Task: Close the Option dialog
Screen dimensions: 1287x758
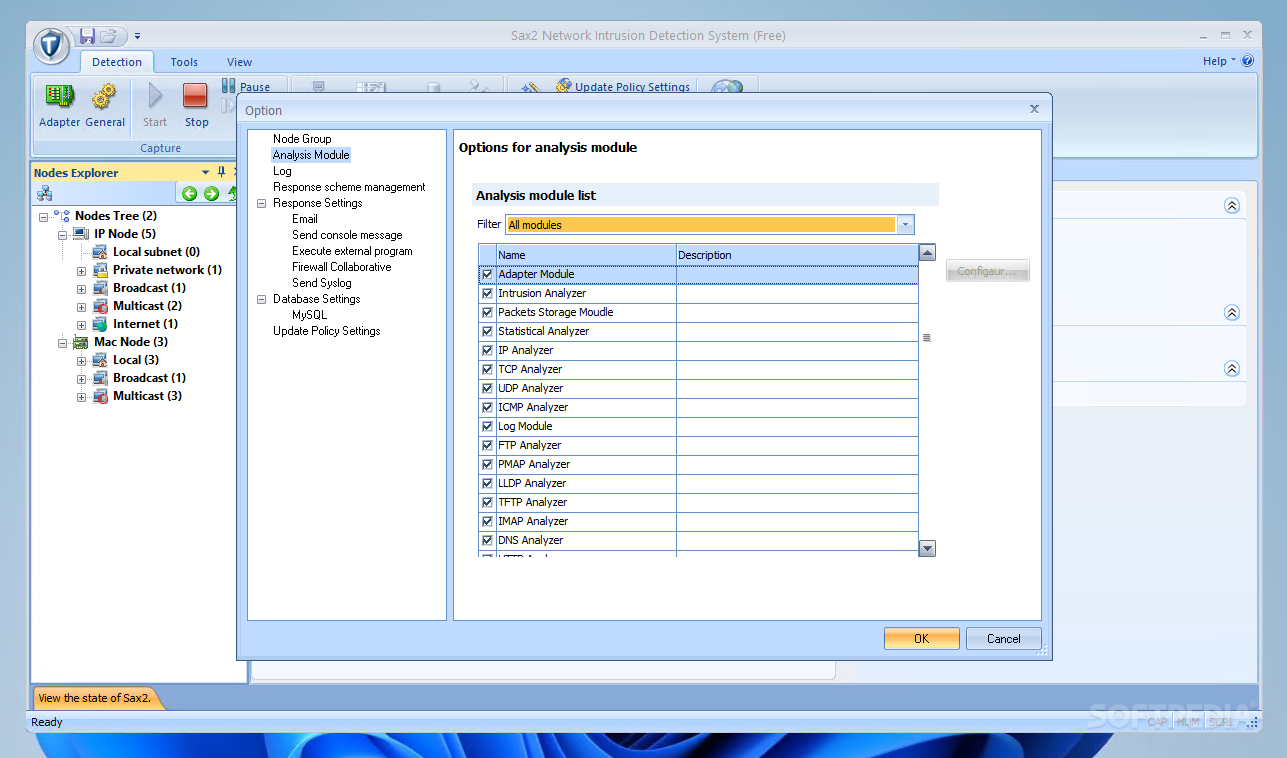Action: pyautogui.click(x=1034, y=109)
